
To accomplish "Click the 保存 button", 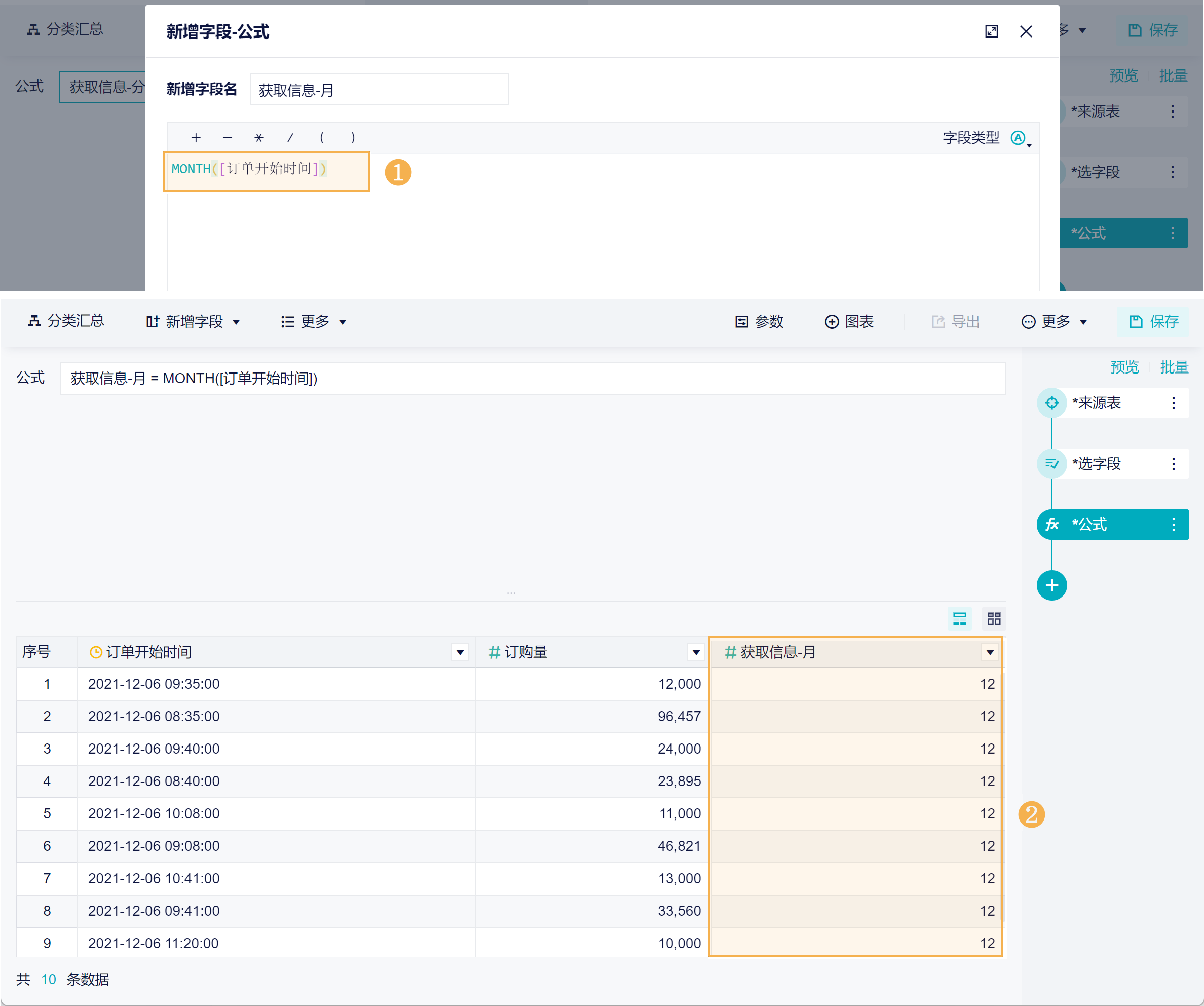I will click(x=1153, y=322).
